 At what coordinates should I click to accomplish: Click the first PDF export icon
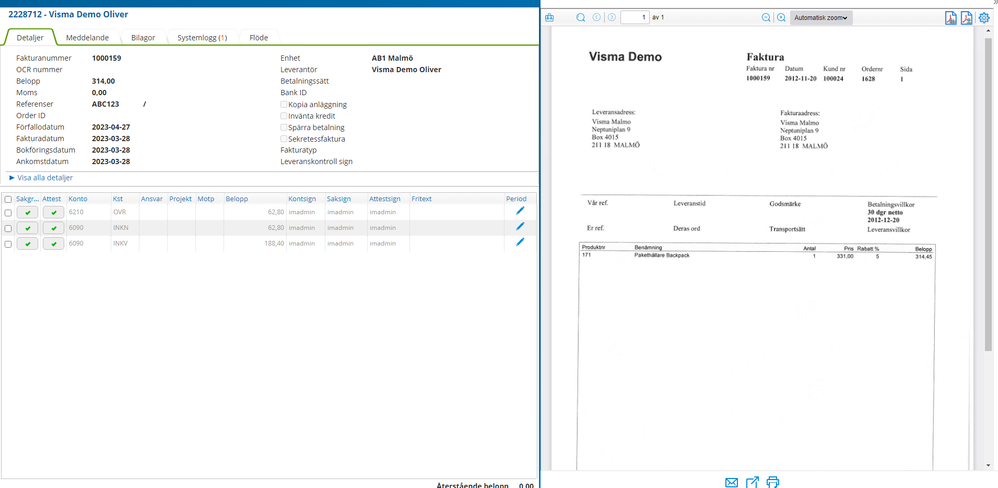(x=950, y=18)
